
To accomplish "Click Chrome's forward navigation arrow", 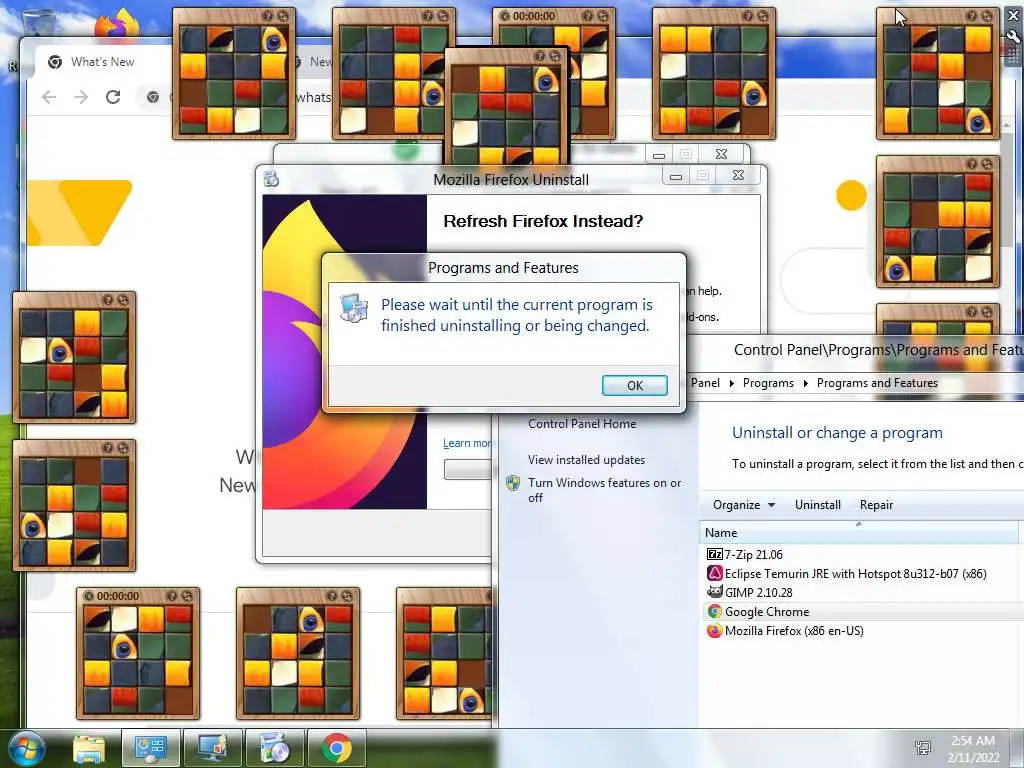I will [81, 97].
